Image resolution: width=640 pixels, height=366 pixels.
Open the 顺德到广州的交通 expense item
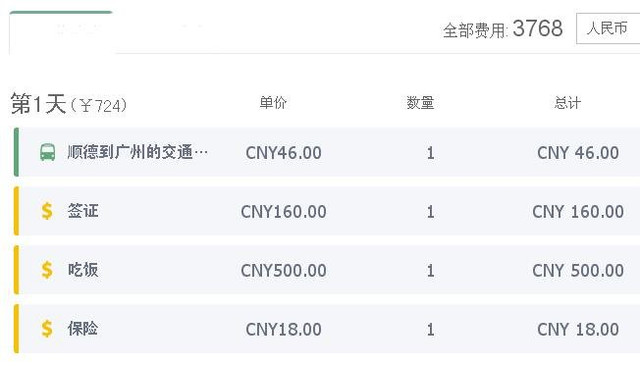pyautogui.click(x=138, y=152)
